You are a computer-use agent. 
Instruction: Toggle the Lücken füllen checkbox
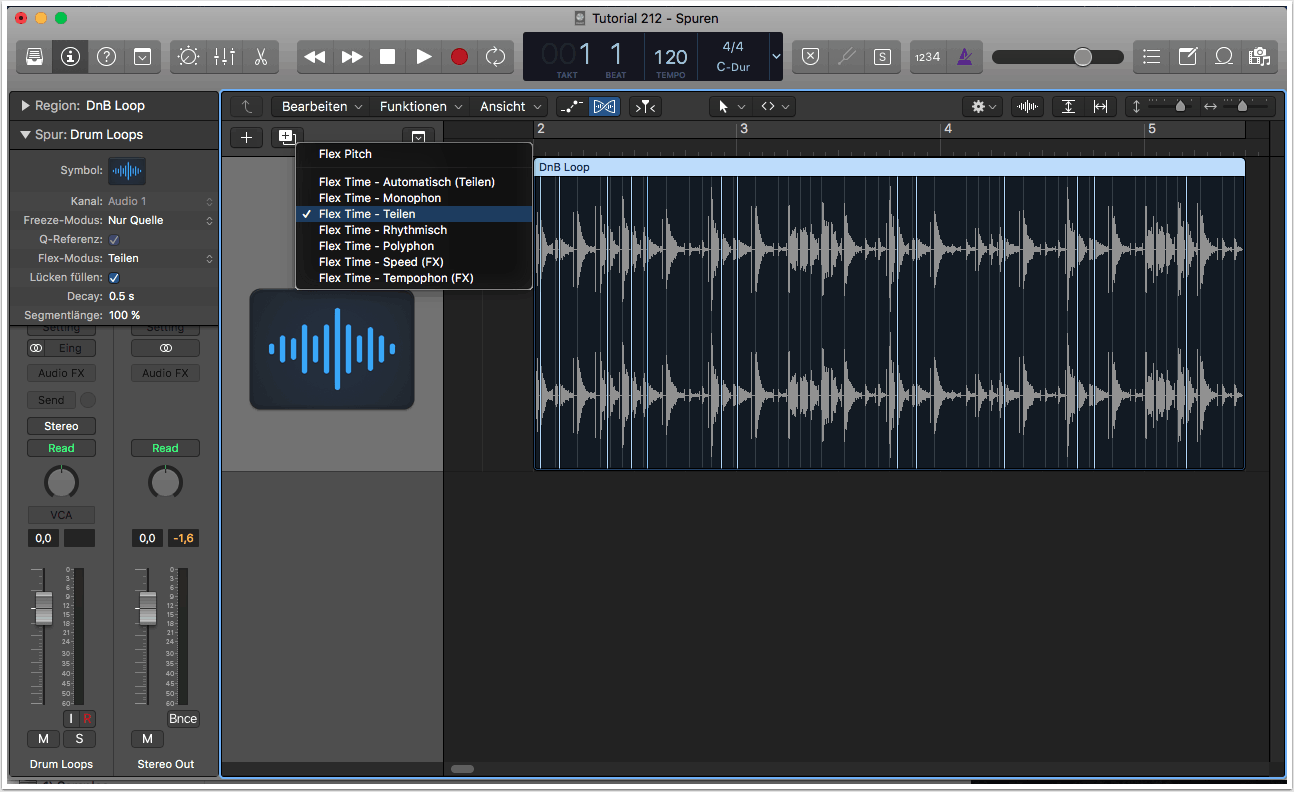[x=114, y=277]
